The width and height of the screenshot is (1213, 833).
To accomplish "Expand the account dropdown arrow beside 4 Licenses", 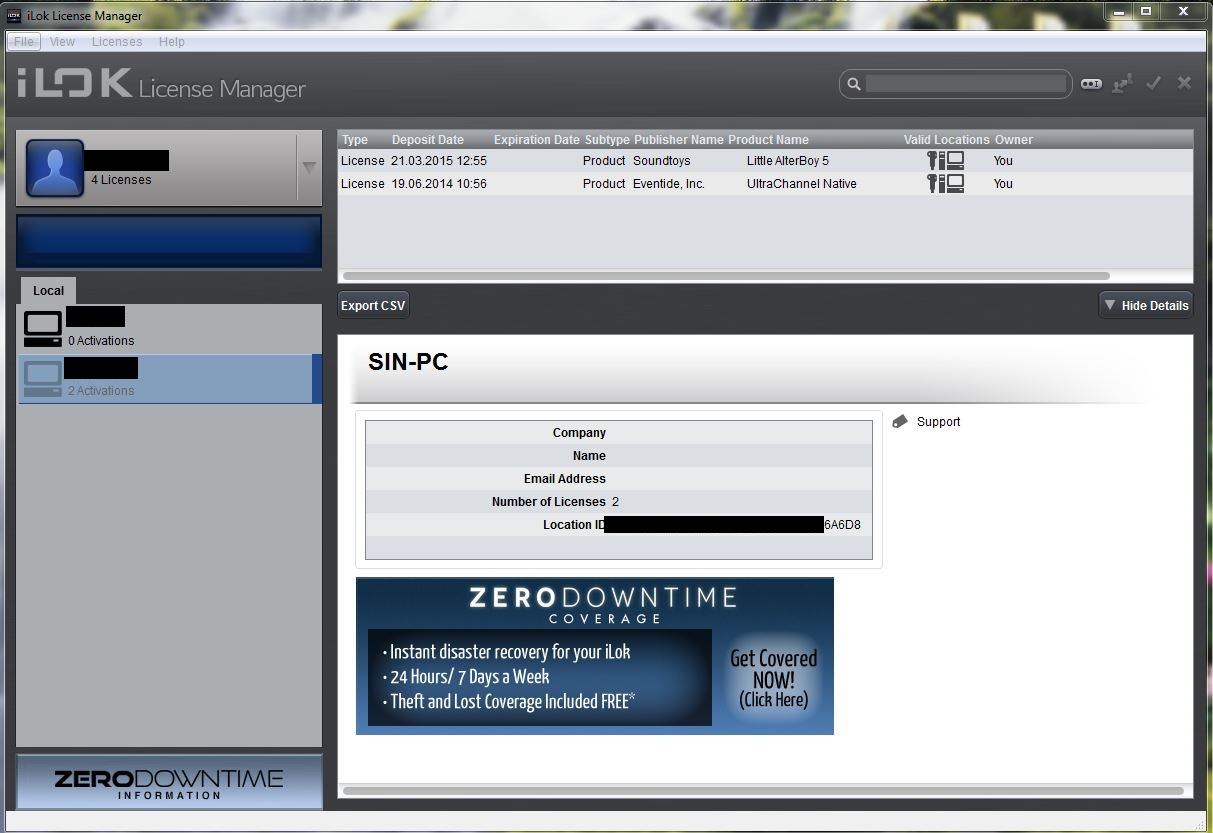I will pyautogui.click(x=309, y=168).
